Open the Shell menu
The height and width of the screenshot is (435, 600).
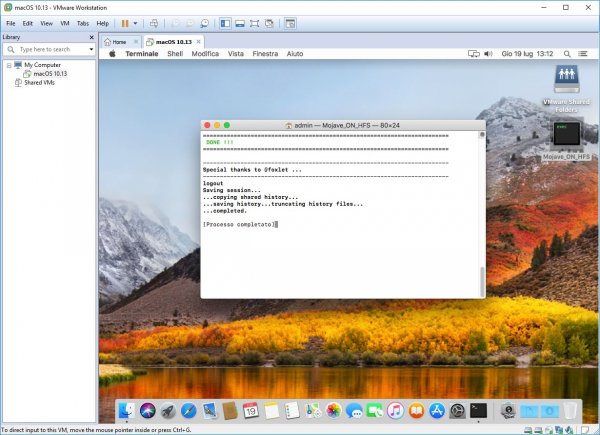[175, 54]
